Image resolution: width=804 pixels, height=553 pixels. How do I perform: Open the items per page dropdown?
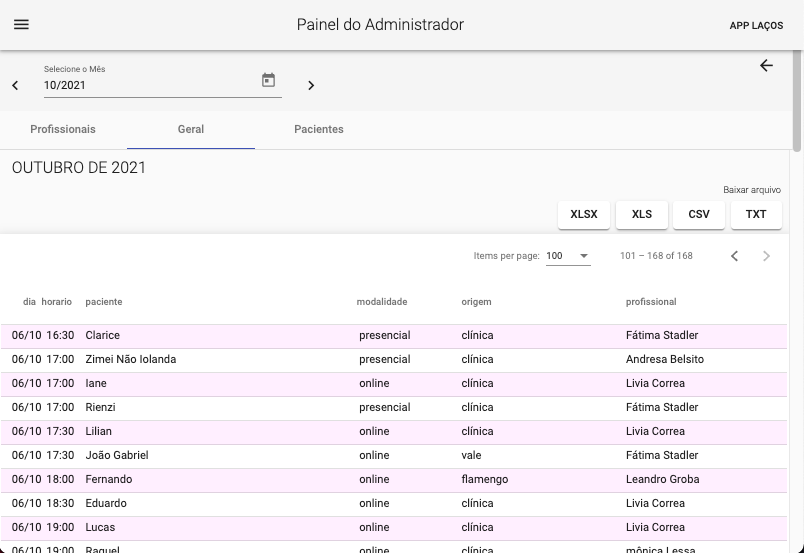568,256
